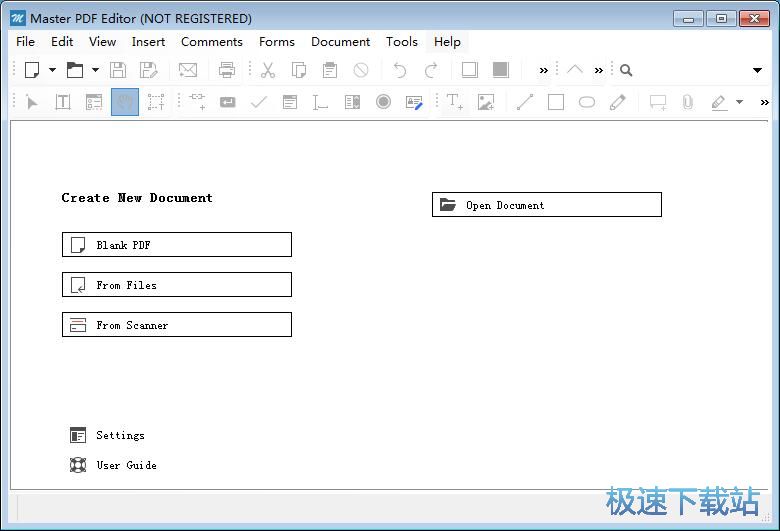Click the Save As toolbar icon

(x=149, y=70)
